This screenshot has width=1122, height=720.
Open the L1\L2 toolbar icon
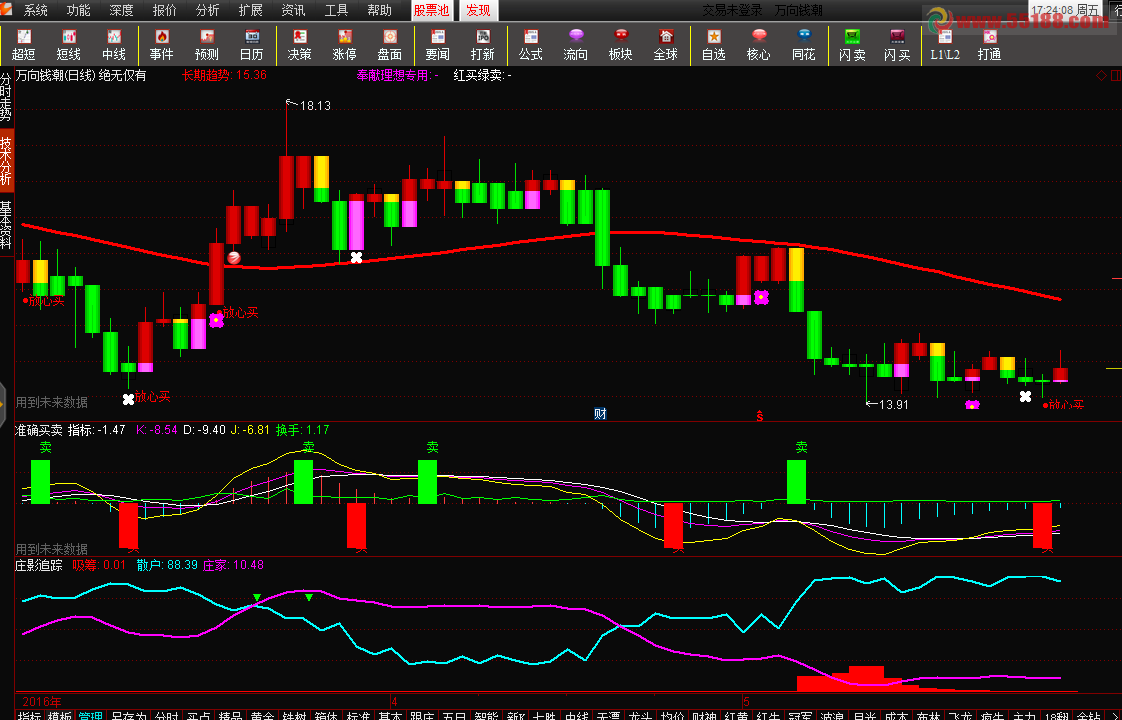coord(945,45)
